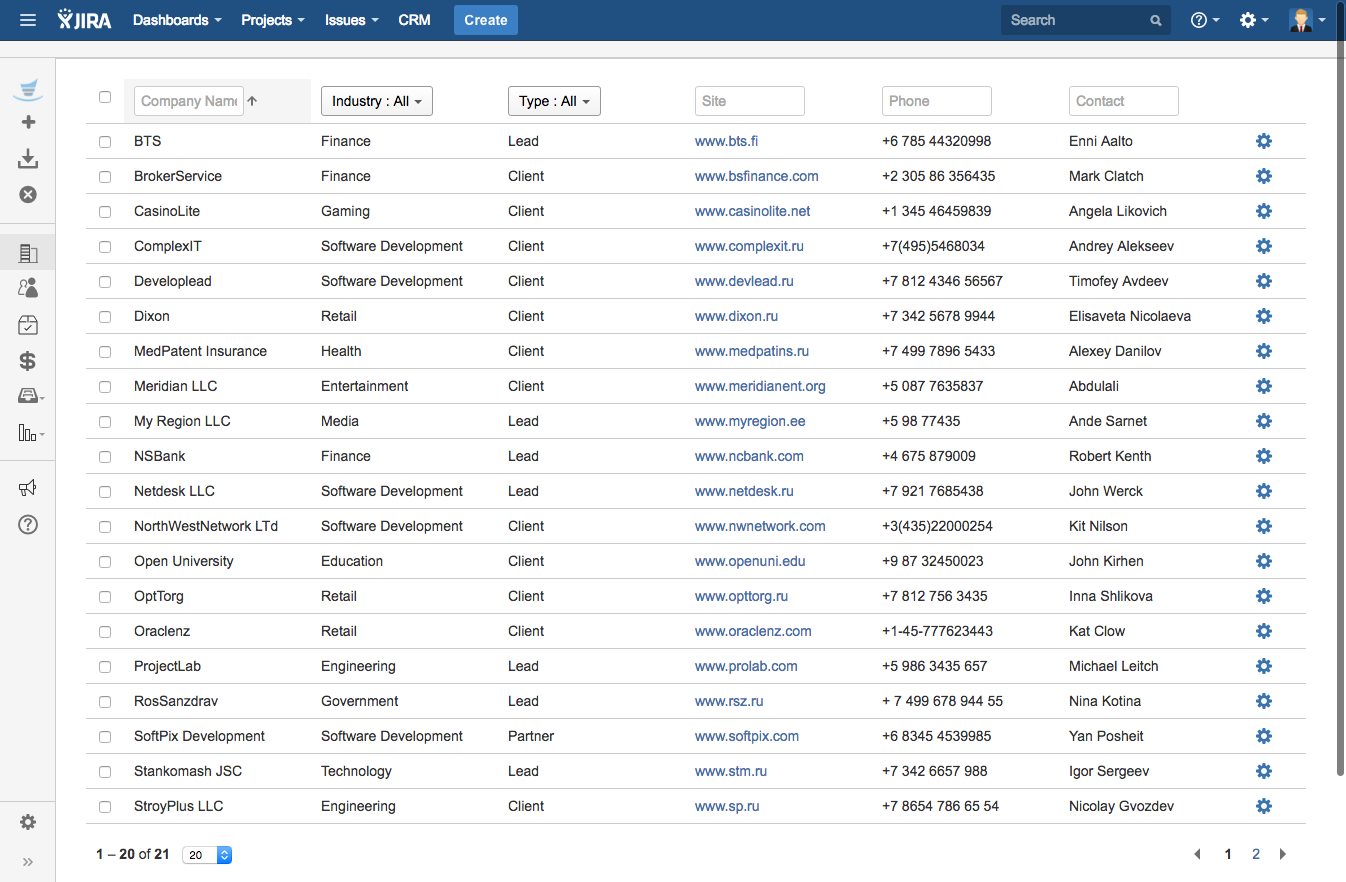Click the Contact filter input field
The width and height of the screenshot is (1346, 882).
pos(1123,101)
